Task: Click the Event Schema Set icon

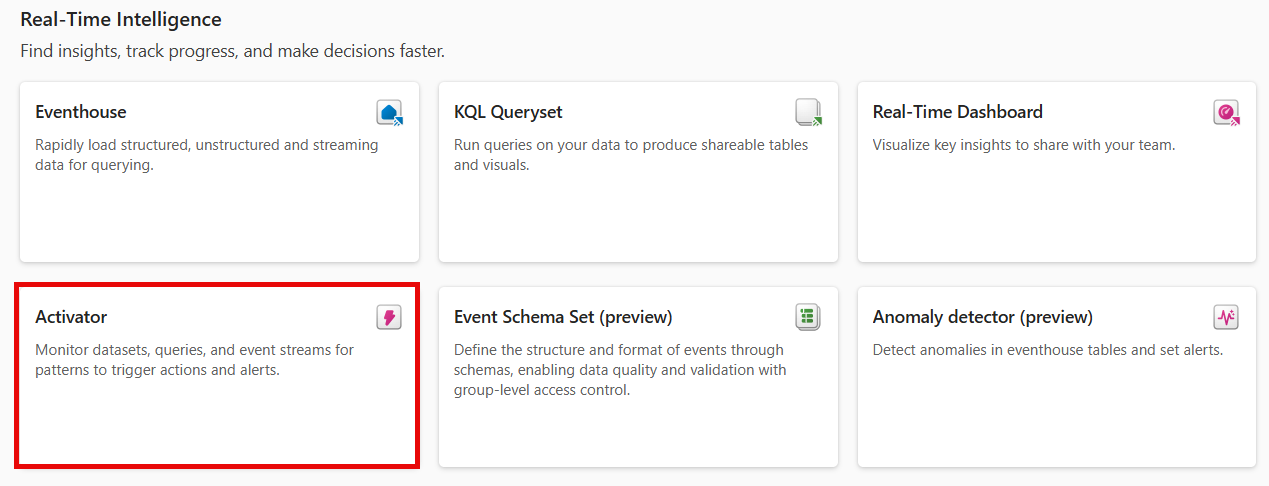Action: coord(808,318)
